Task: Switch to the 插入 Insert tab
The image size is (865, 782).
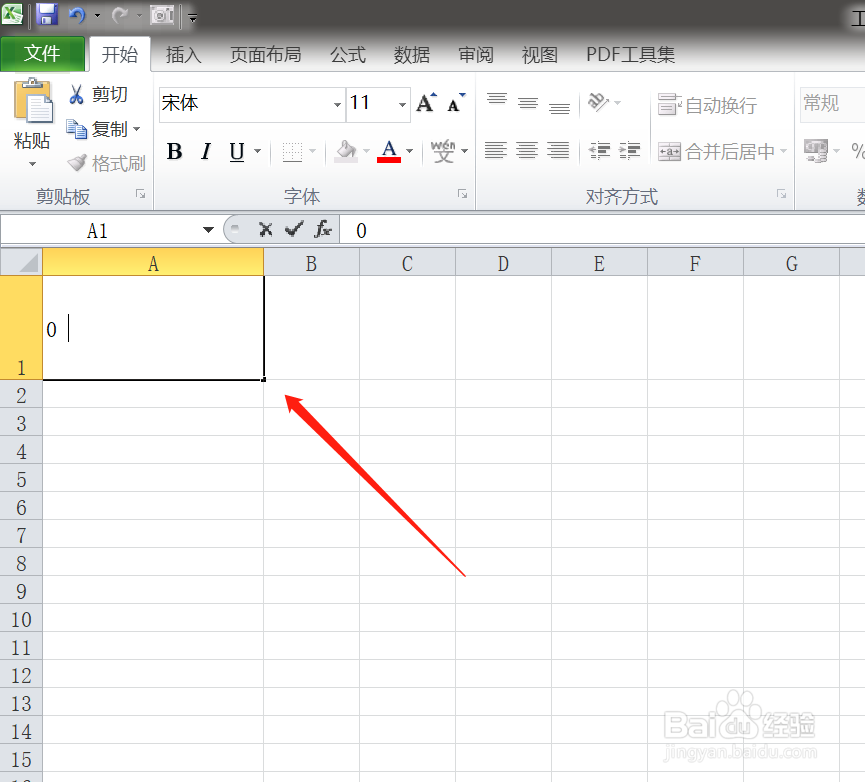Action: 184,55
